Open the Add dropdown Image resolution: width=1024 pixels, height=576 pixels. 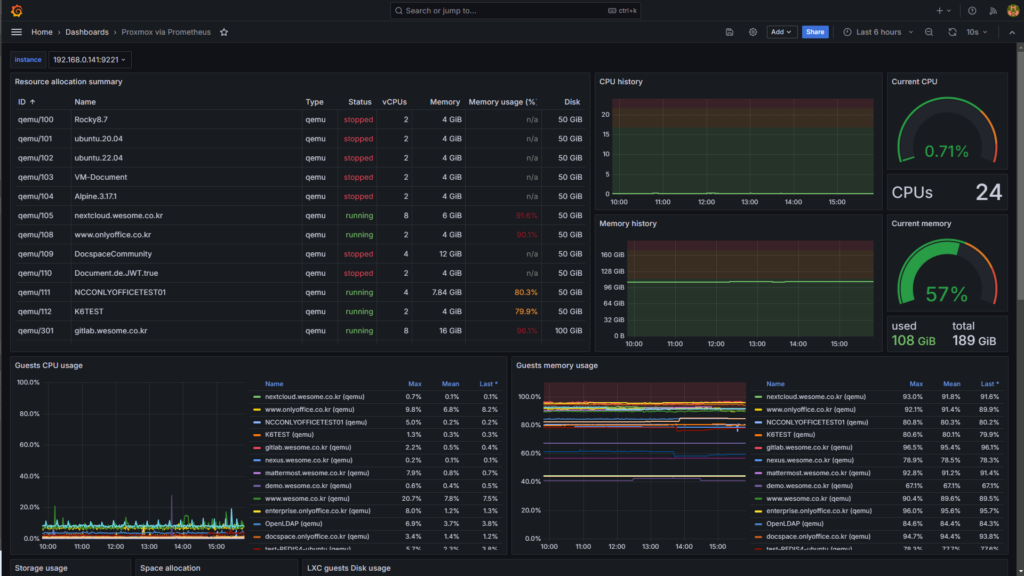tap(780, 32)
